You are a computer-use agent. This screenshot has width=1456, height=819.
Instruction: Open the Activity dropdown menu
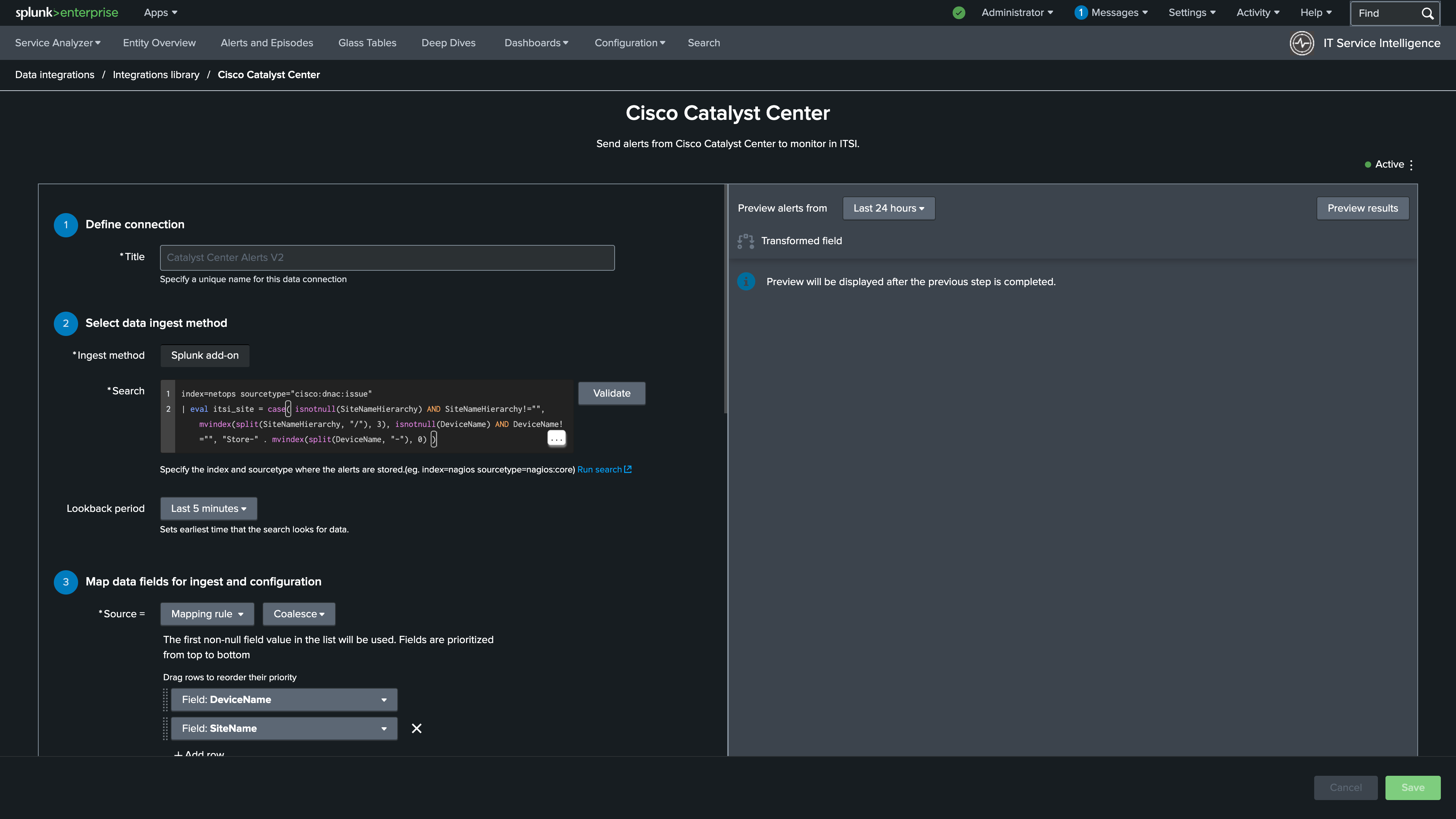1258,13
